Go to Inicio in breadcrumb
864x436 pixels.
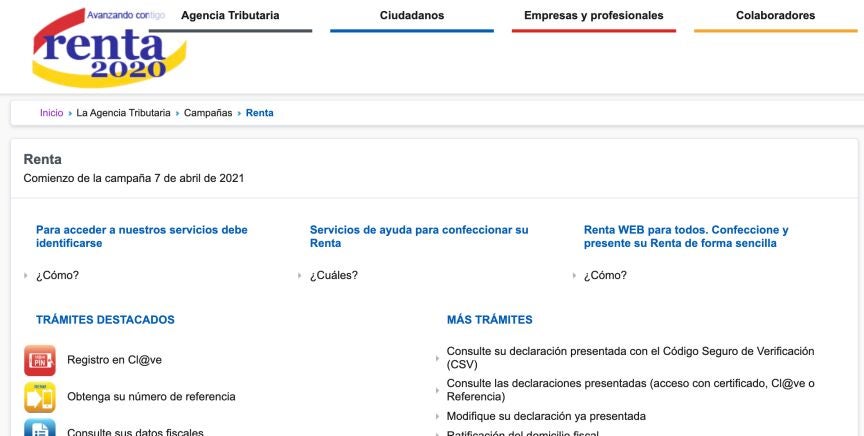pyautogui.click(x=51, y=113)
